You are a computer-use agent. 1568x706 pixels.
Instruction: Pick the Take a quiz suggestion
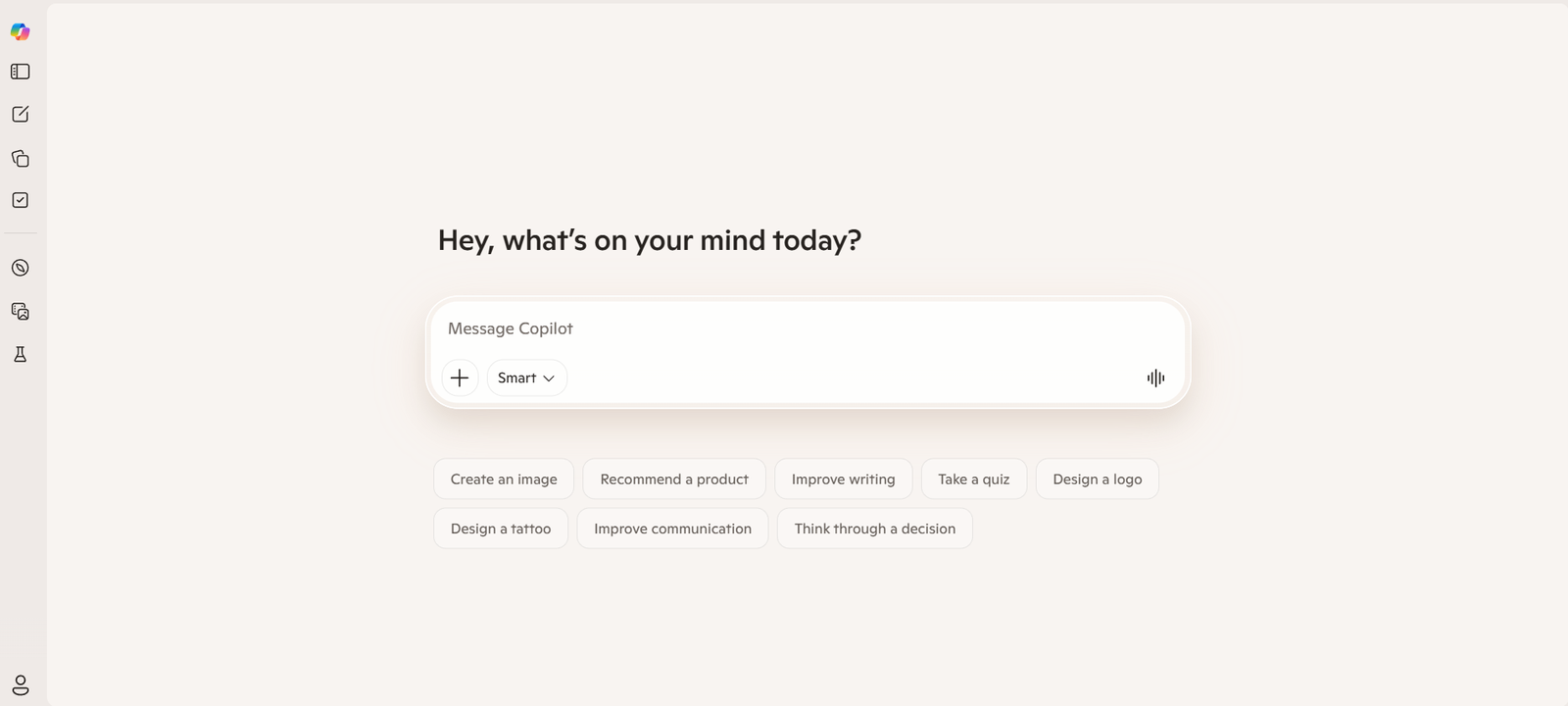[973, 479]
